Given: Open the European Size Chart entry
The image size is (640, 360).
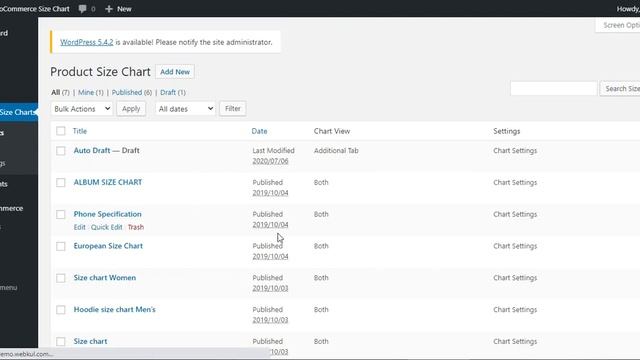Looking at the screenshot, I should click(x=108, y=246).
